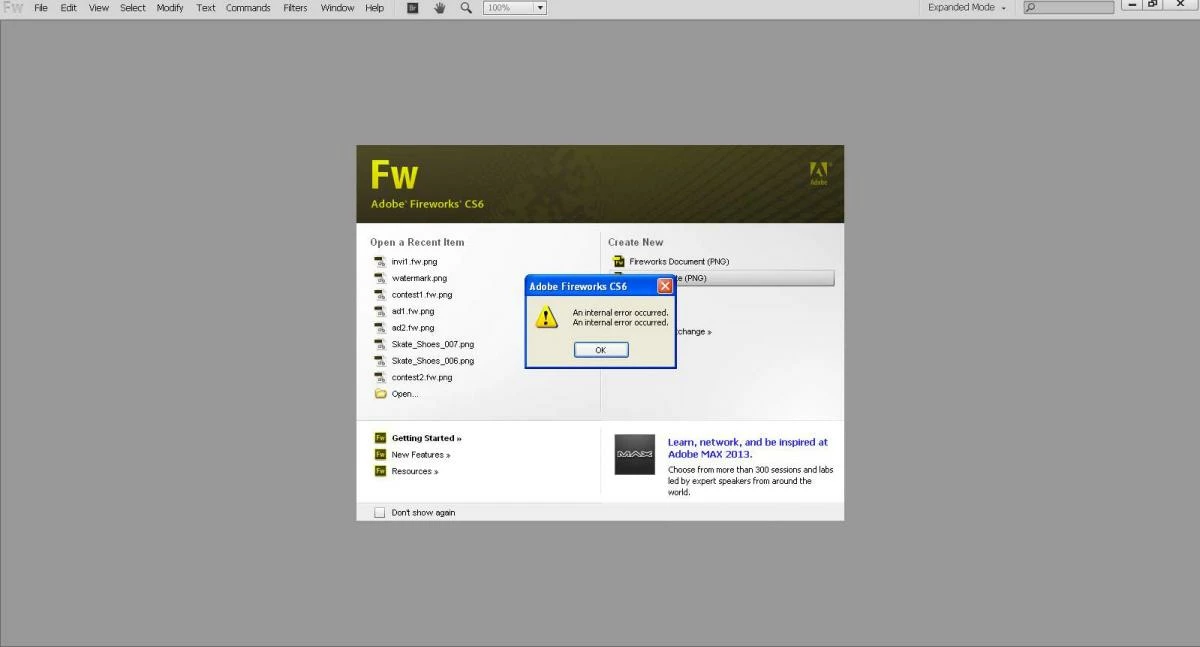Click the Bridge icon in the top toolbar
1200x647 pixels.
point(413,7)
